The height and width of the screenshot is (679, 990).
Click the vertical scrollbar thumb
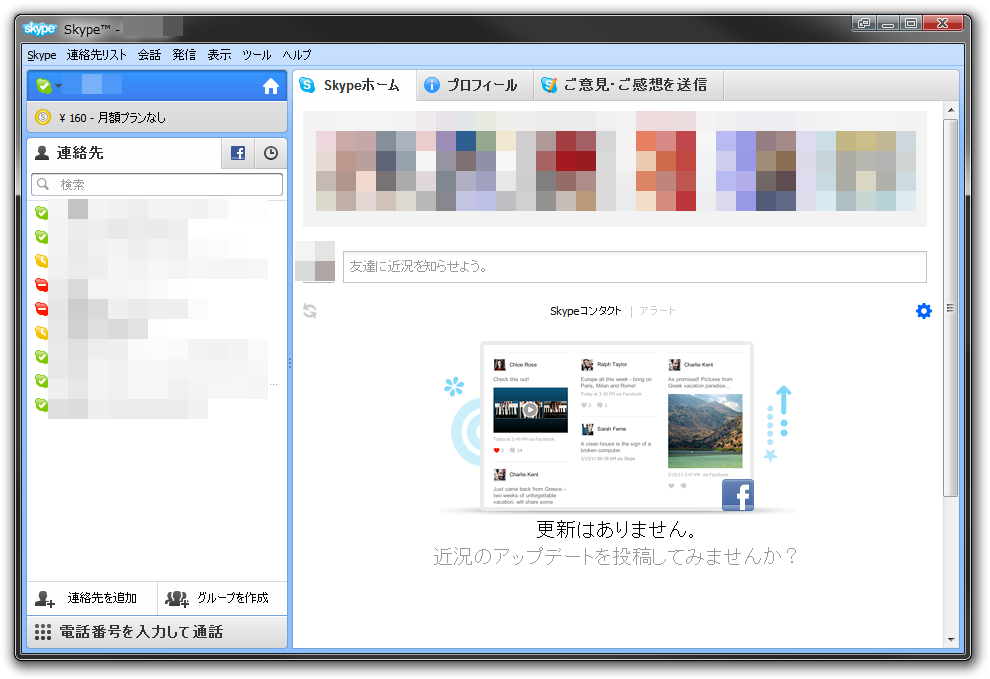click(951, 308)
